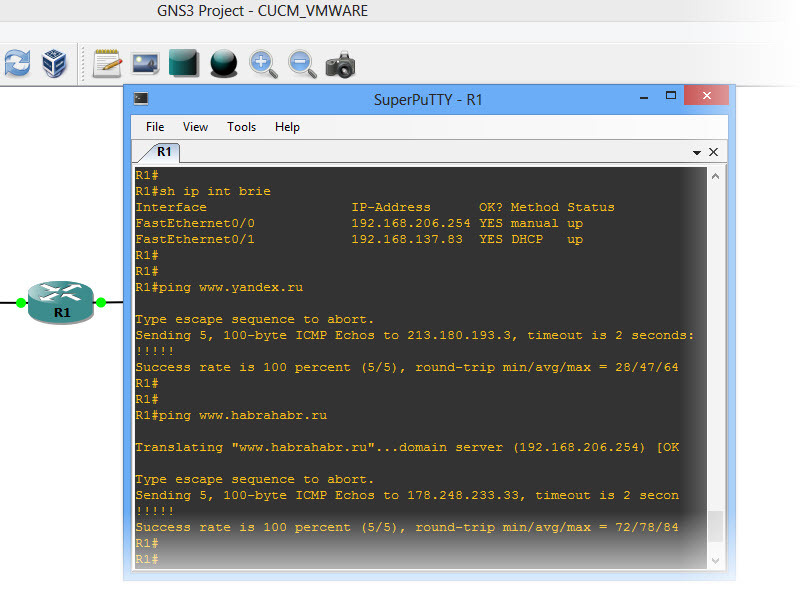Image resolution: width=800 pixels, height=602 pixels.
Task: Click the terminal vertical scrollbar thumb
Action: [715, 526]
